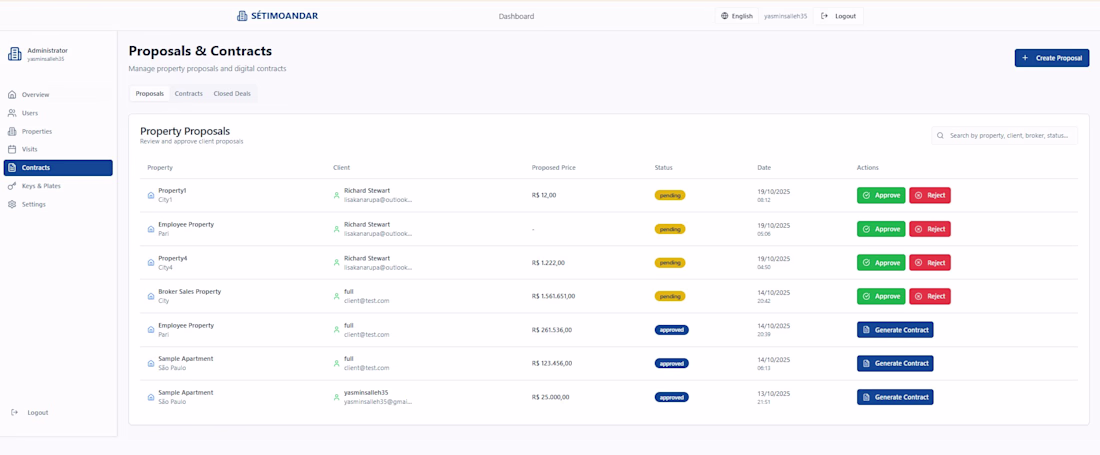Click the Create Proposal button
The width and height of the screenshot is (1100, 455).
[1052, 58]
